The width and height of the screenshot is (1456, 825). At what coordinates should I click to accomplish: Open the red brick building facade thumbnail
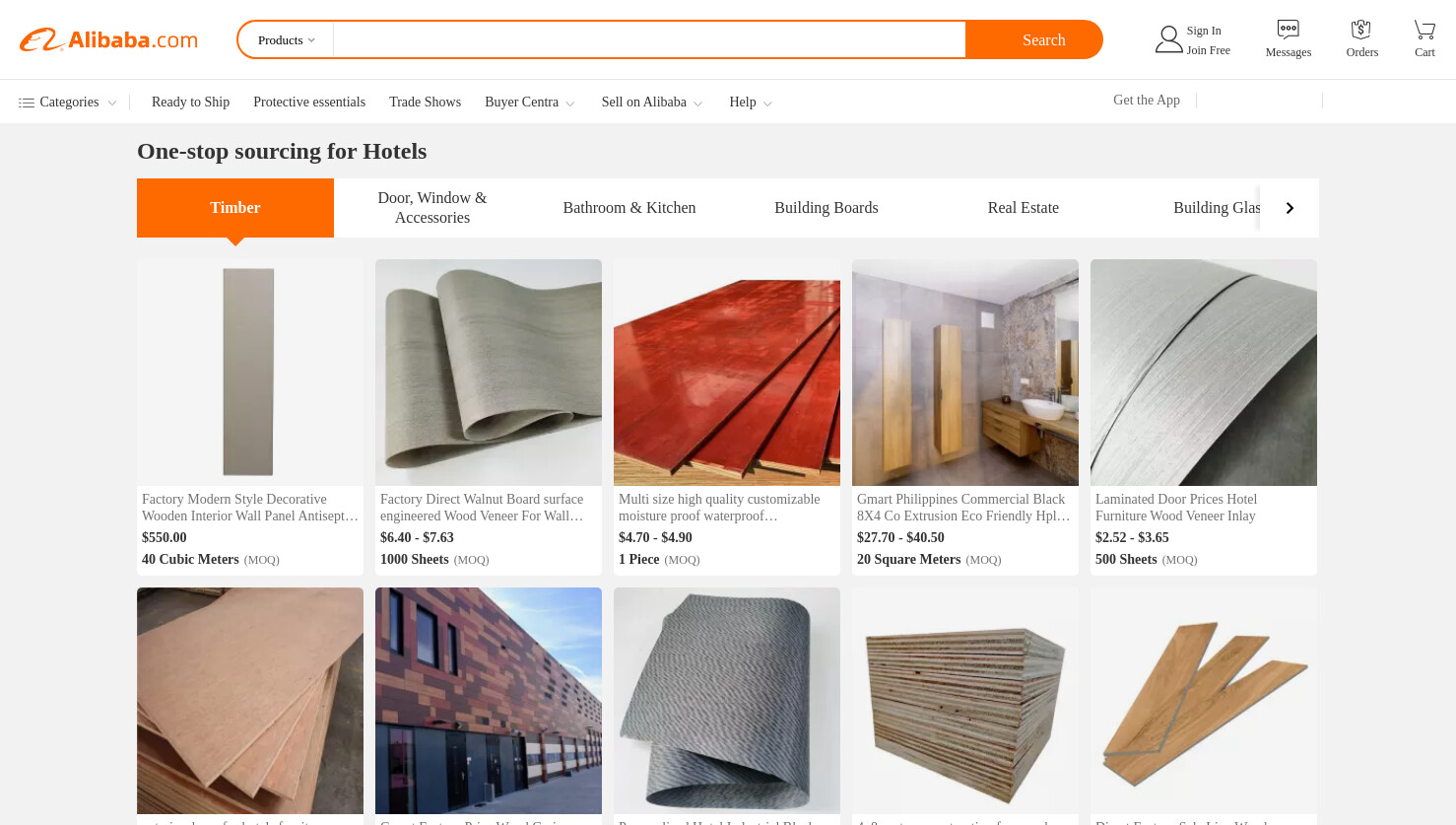coord(489,701)
